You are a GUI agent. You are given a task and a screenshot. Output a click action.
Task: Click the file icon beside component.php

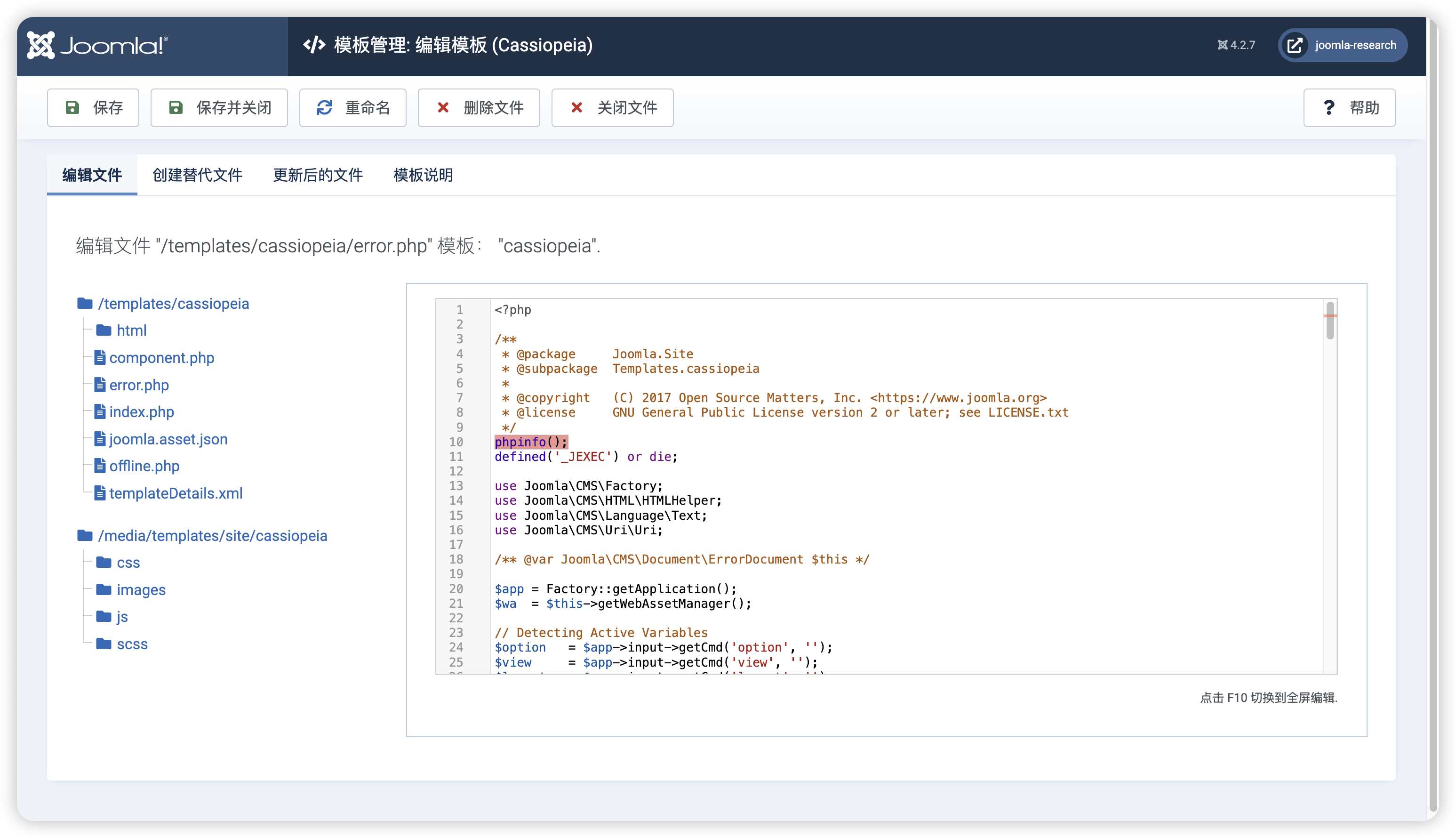pyautogui.click(x=100, y=357)
